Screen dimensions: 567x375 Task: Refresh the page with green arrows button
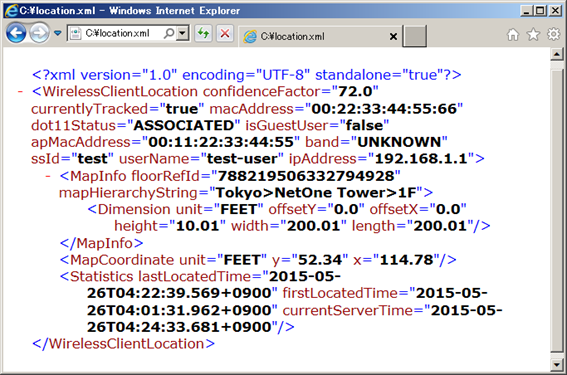203,34
